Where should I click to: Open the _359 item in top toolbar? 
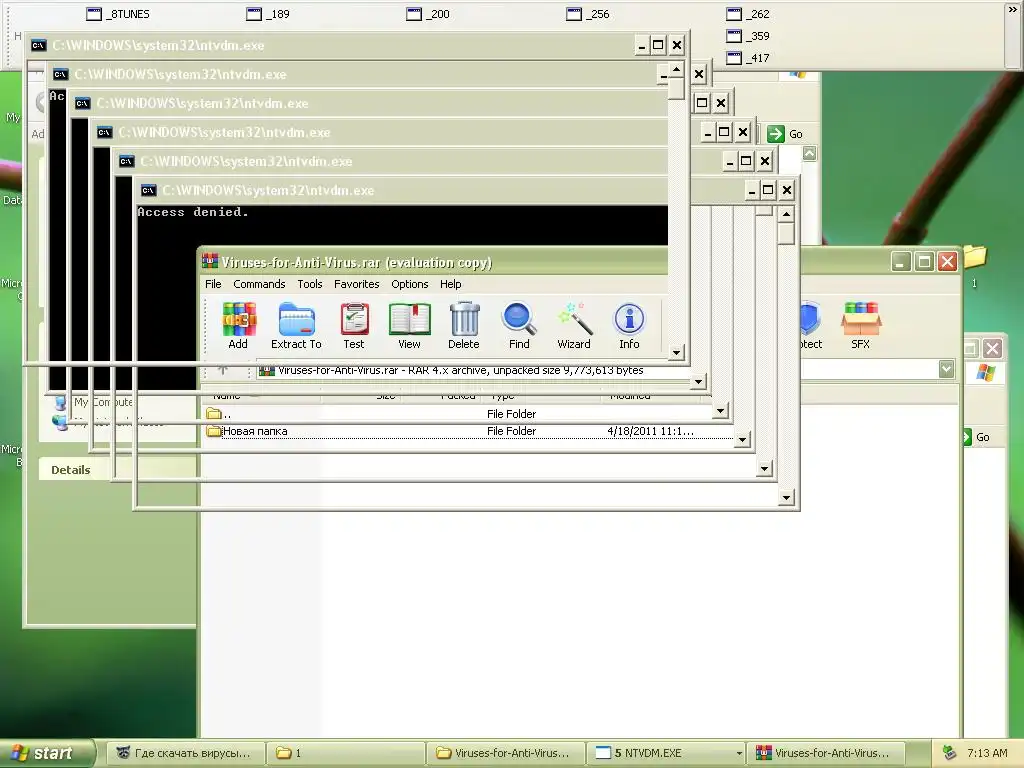[748, 36]
